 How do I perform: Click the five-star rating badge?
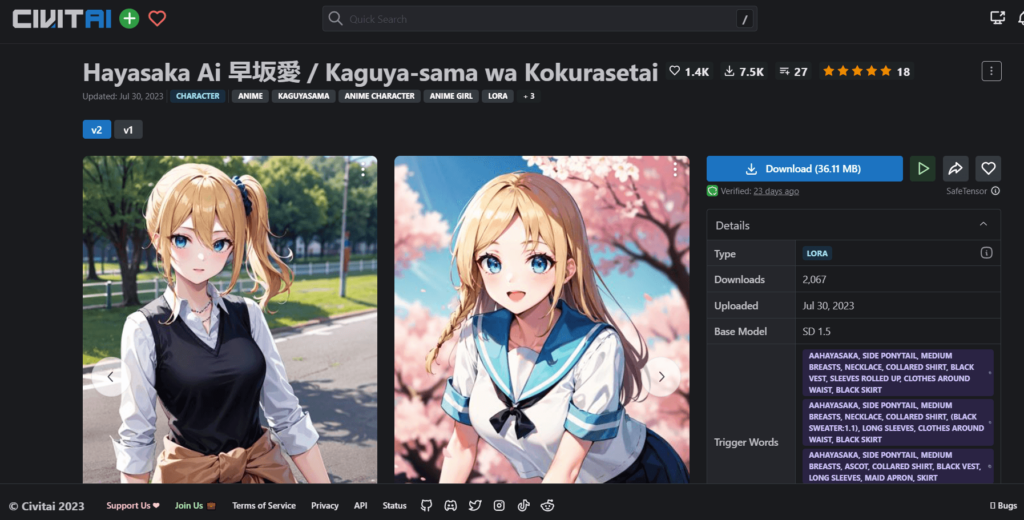click(866, 72)
